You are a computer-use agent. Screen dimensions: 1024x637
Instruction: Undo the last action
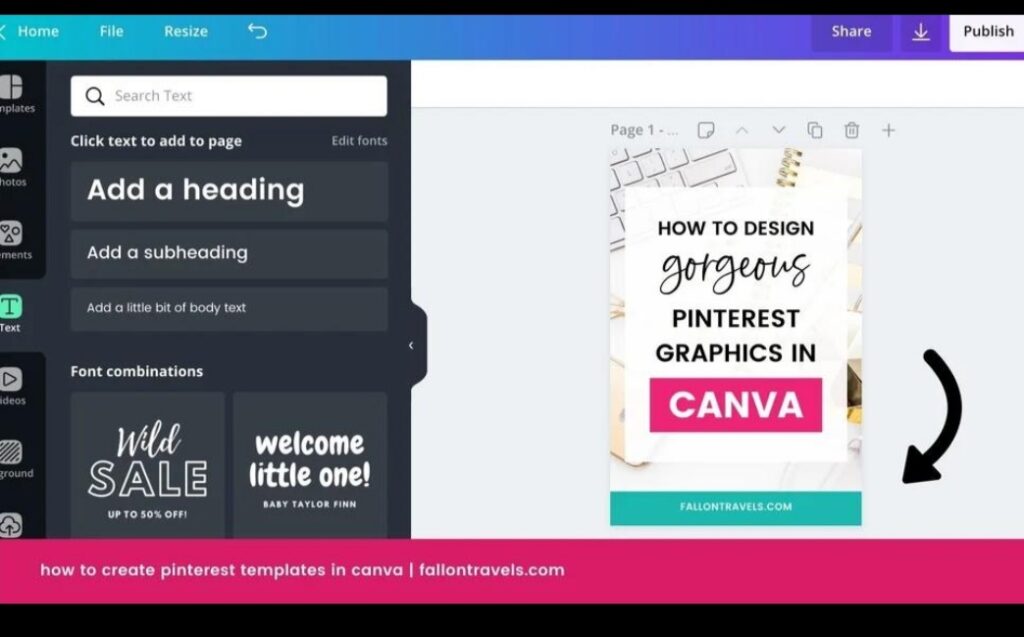pos(257,31)
